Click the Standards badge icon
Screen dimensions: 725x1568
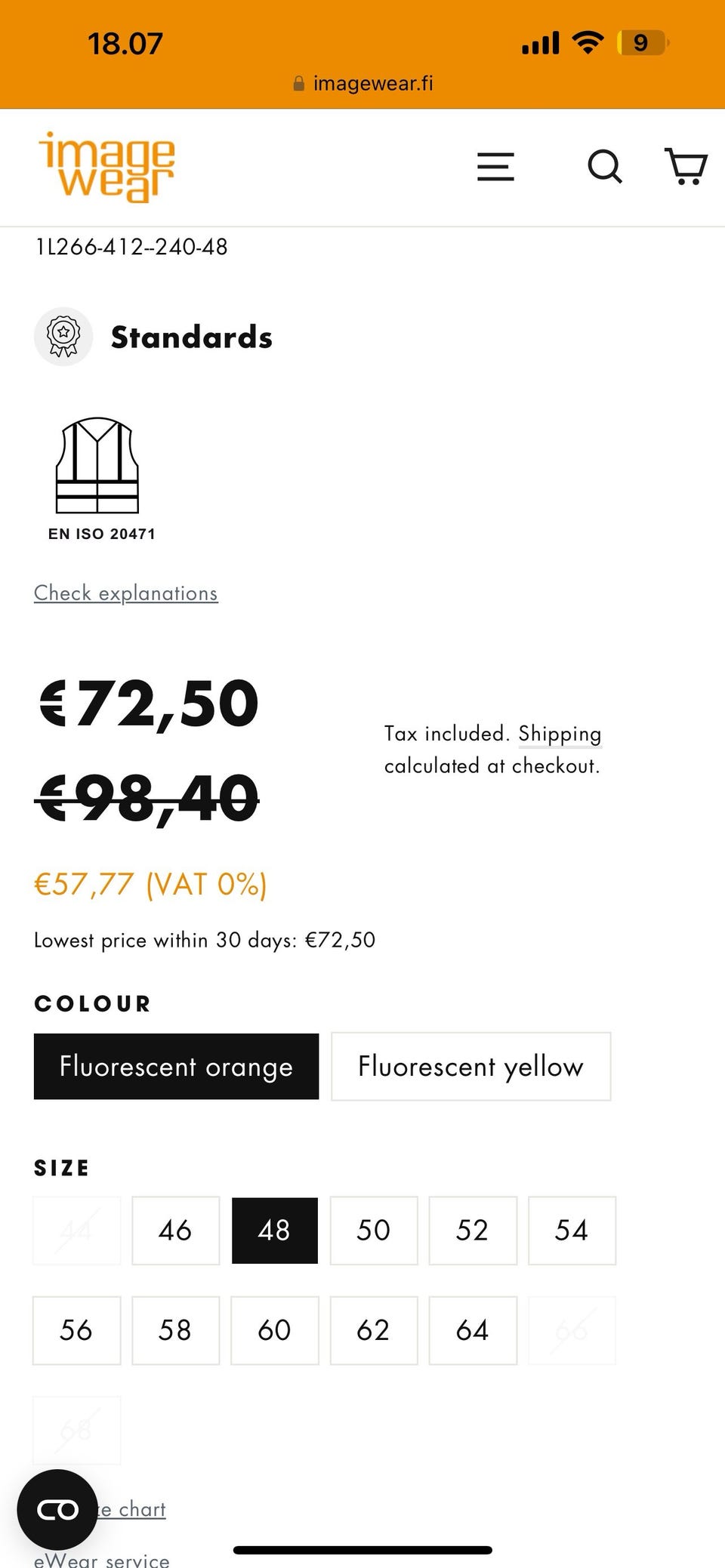[x=63, y=337]
